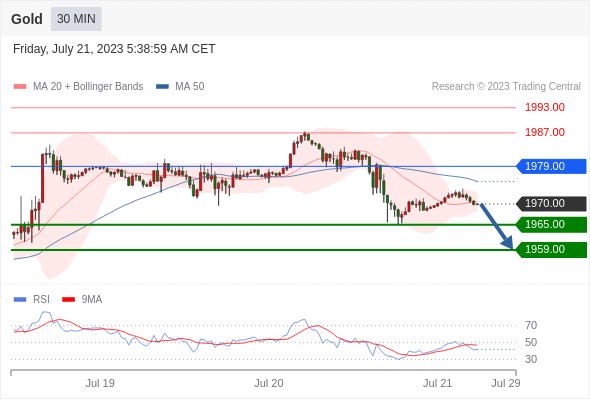Viewport: 590px width, 400px height.
Task: Click the green 1959.00 support tag
Action: [551, 249]
